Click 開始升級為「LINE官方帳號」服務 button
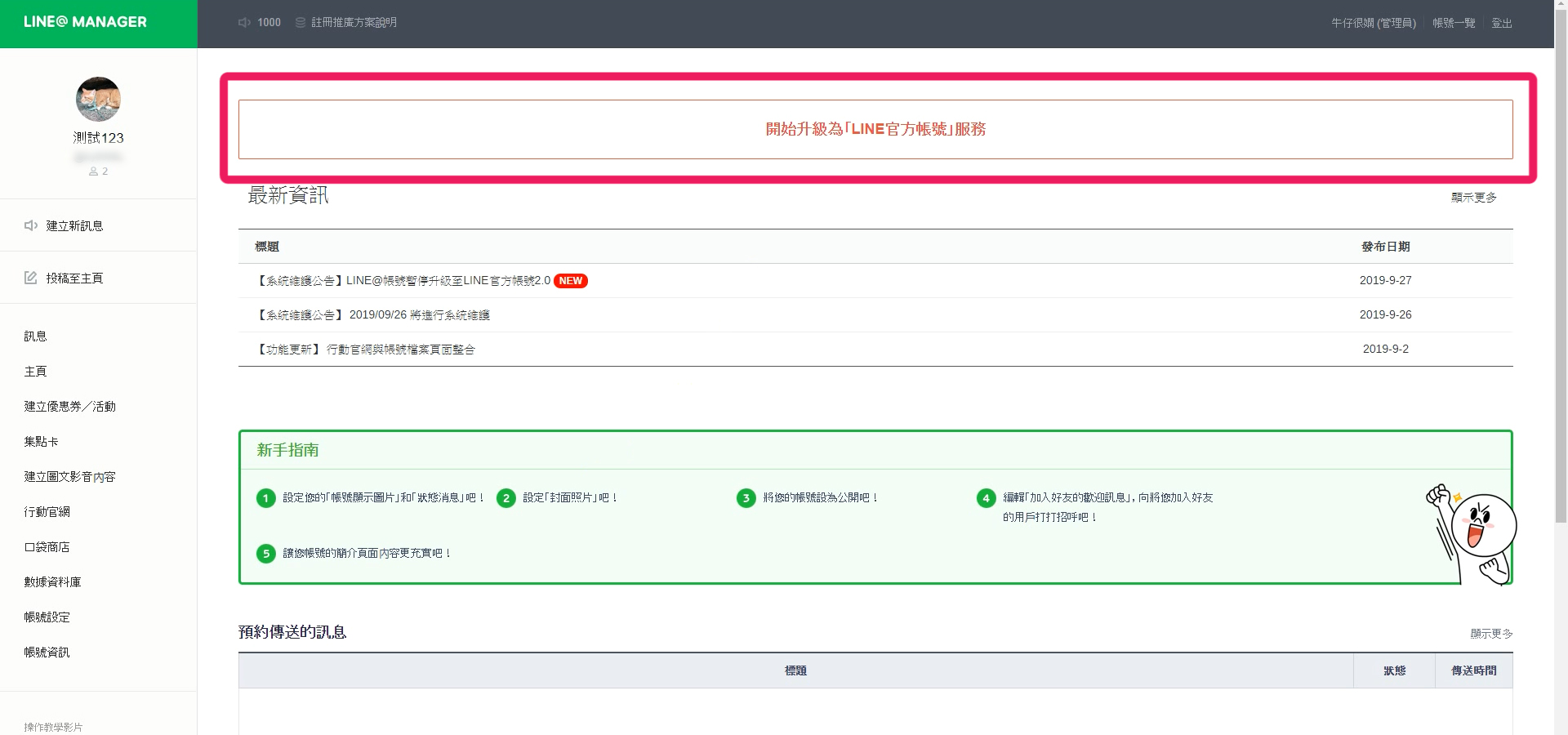Image resolution: width=1568 pixels, height=735 pixels. pos(875,129)
